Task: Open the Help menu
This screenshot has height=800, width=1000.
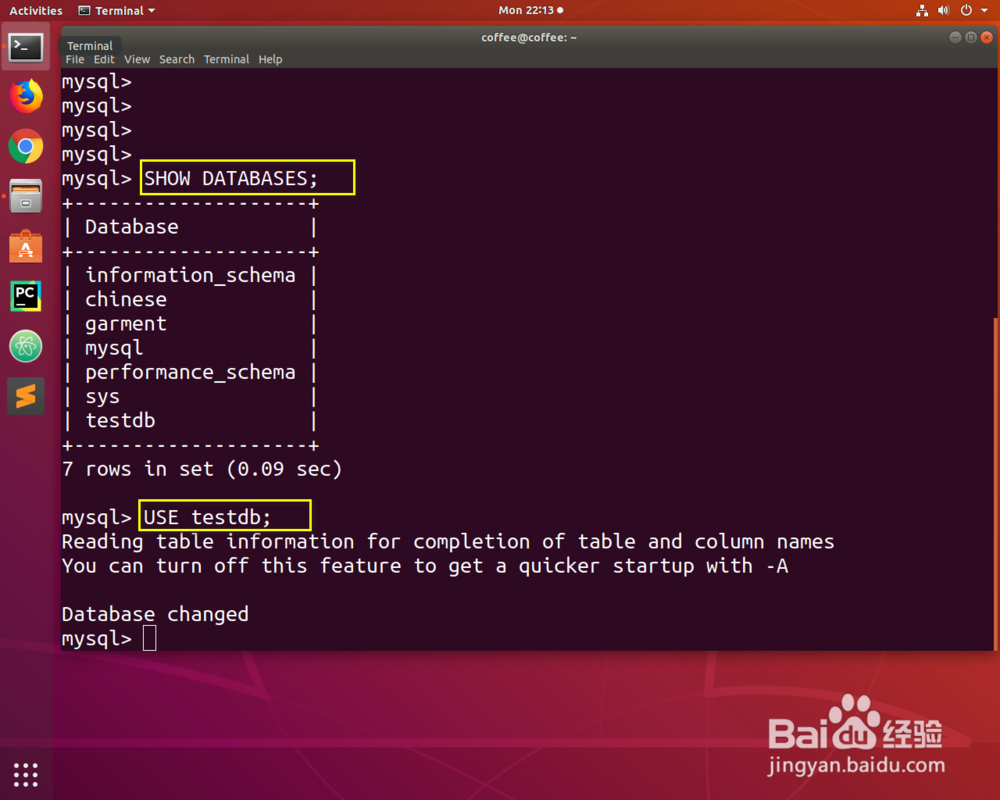Action: (x=270, y=59)
